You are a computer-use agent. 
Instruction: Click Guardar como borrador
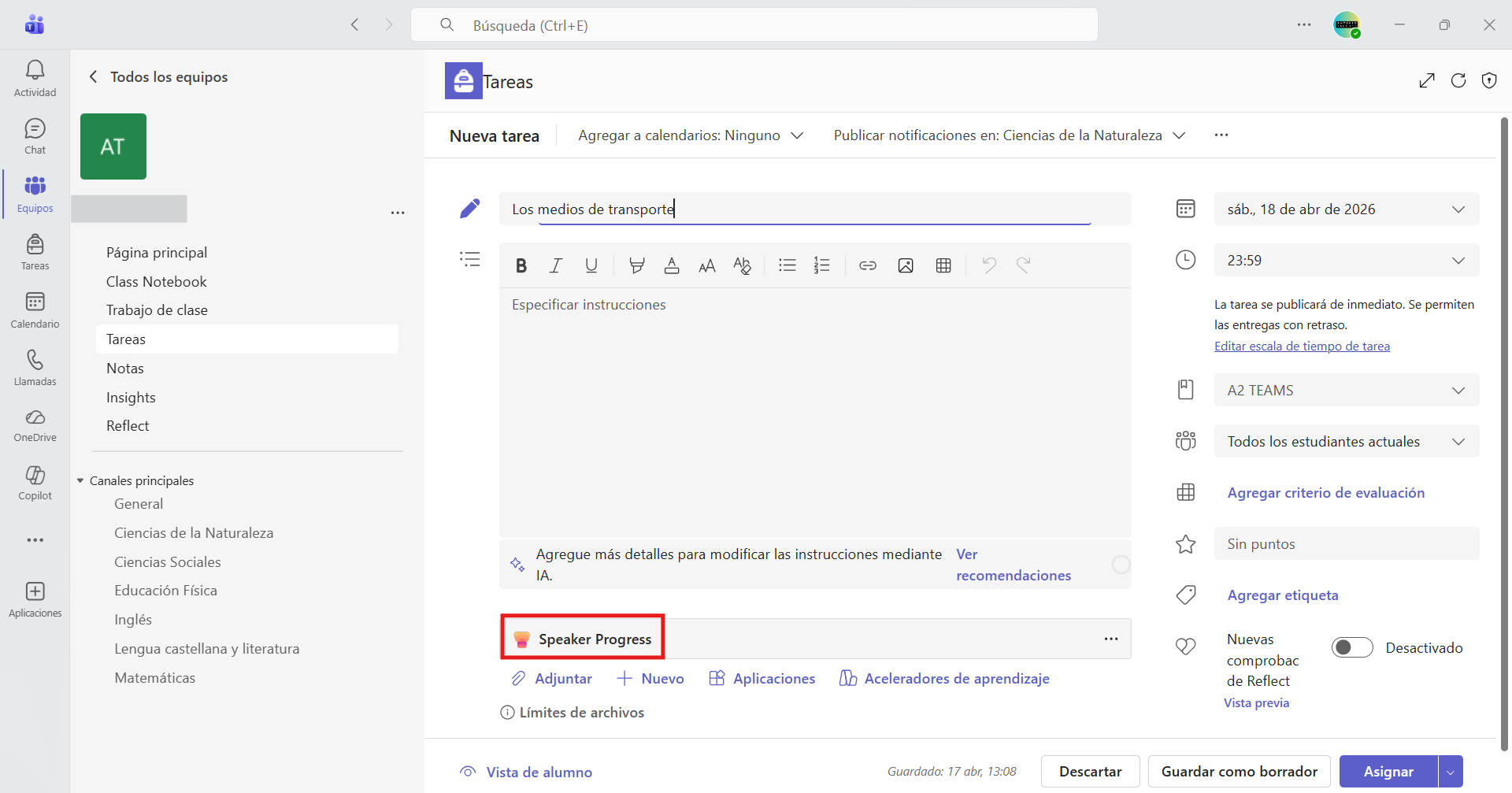point(1240,772)
